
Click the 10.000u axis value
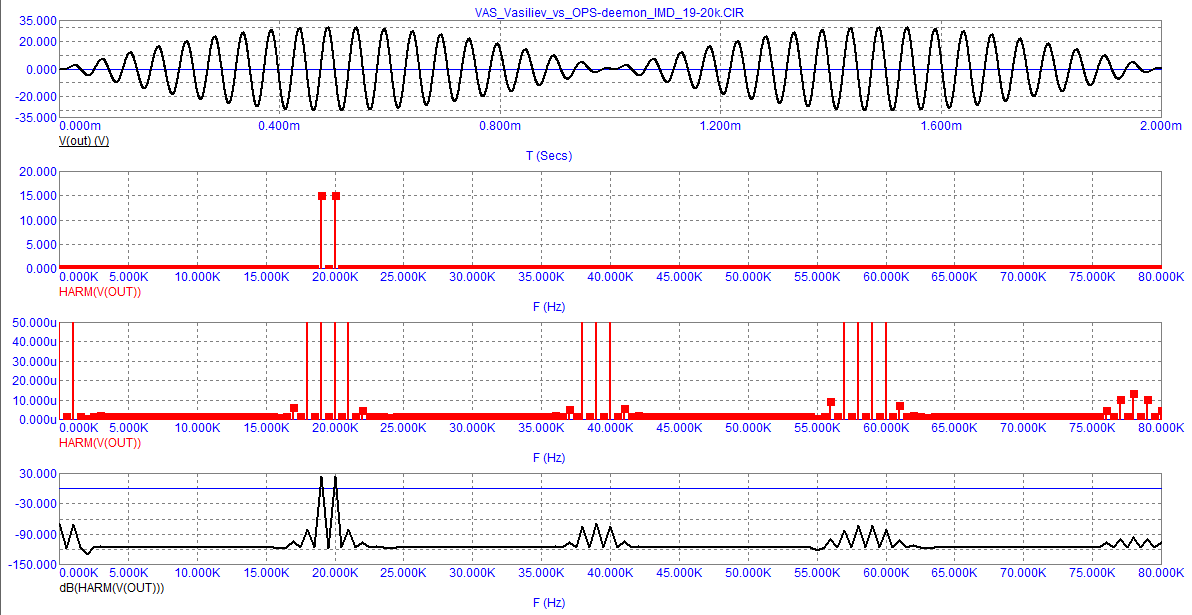35,401
